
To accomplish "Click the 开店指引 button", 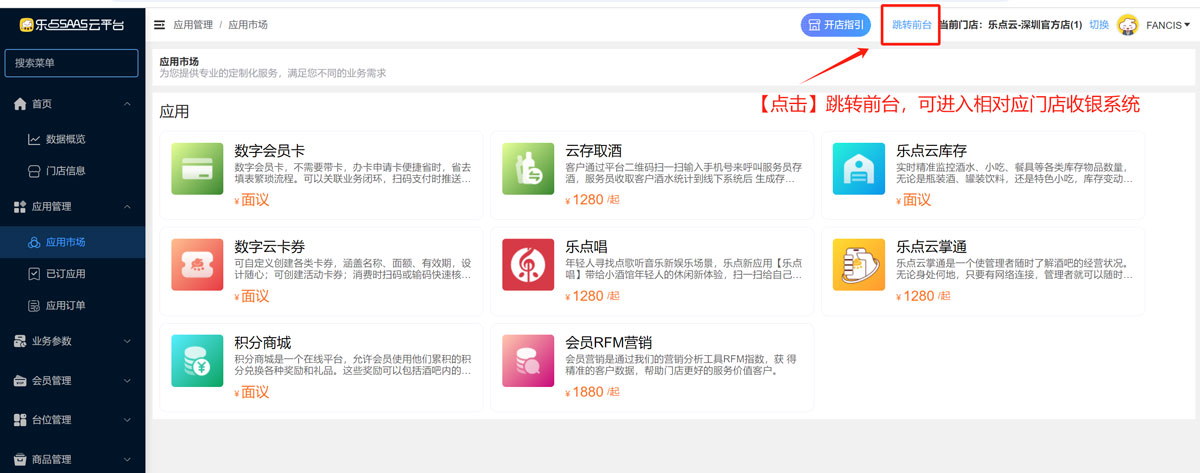I will point(836,25).
